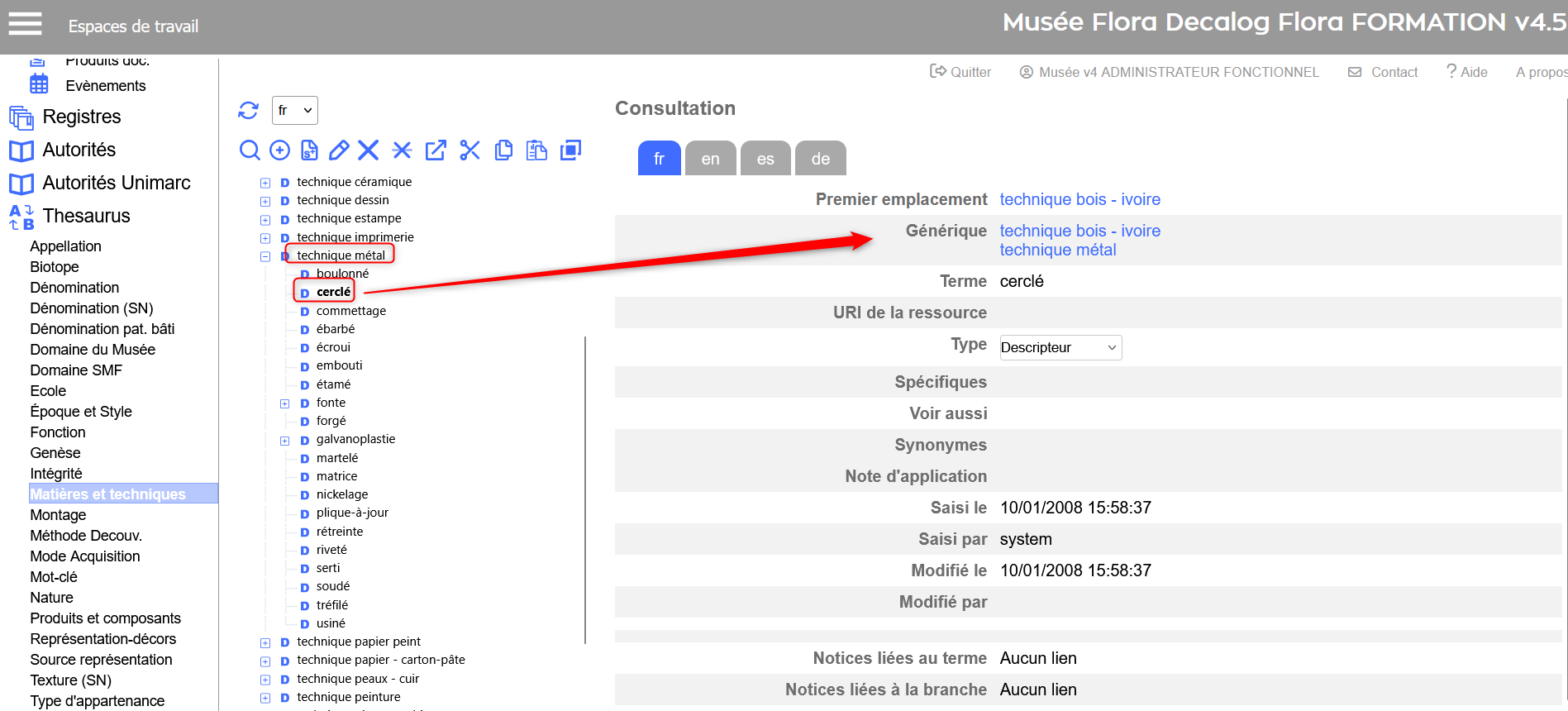Open the hamburger menu at top left
The height and width of the screenshot is (711, 1568).
click(x=25, y=25)
